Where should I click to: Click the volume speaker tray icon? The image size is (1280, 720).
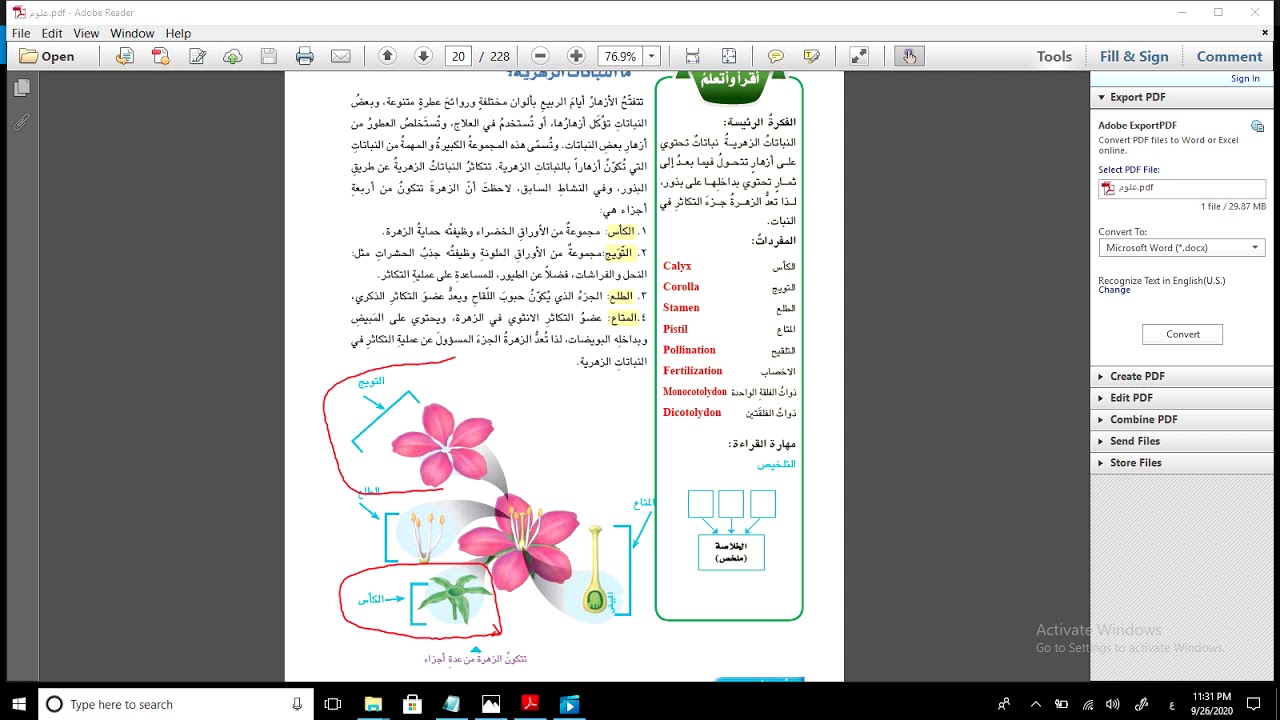[1113, 704]
